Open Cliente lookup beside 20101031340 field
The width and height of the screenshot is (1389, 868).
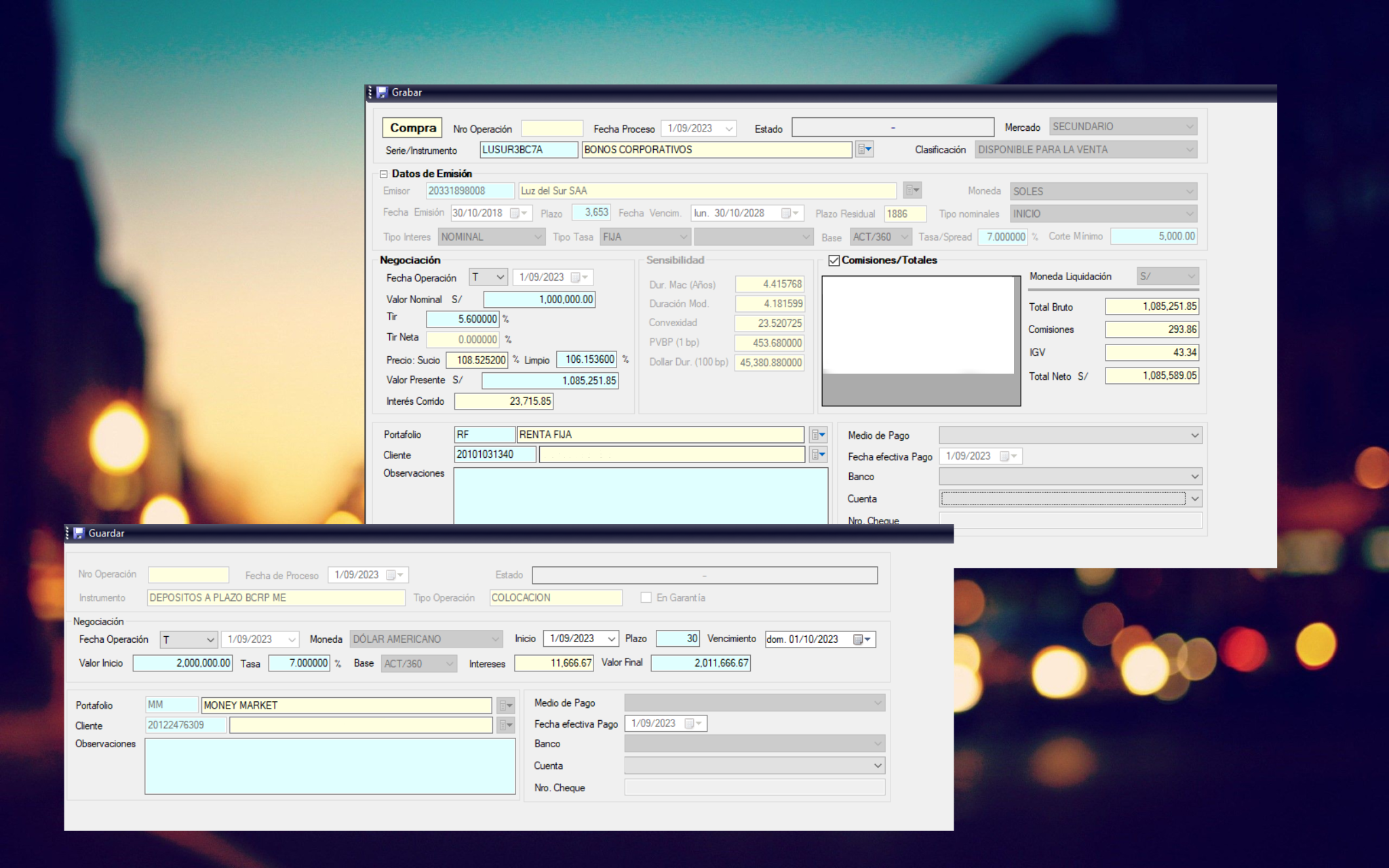[819, 454]
